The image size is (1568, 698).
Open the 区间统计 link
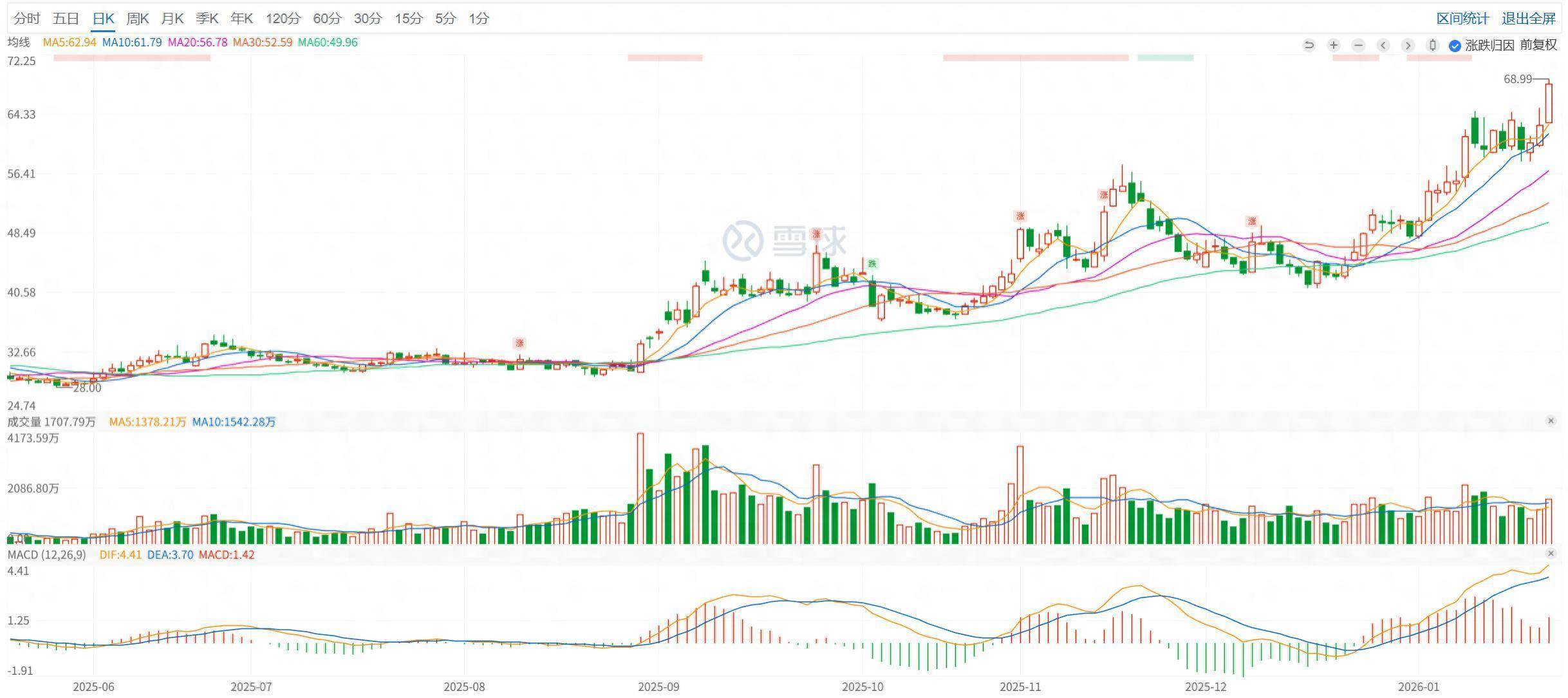(x=1462, y=19)
